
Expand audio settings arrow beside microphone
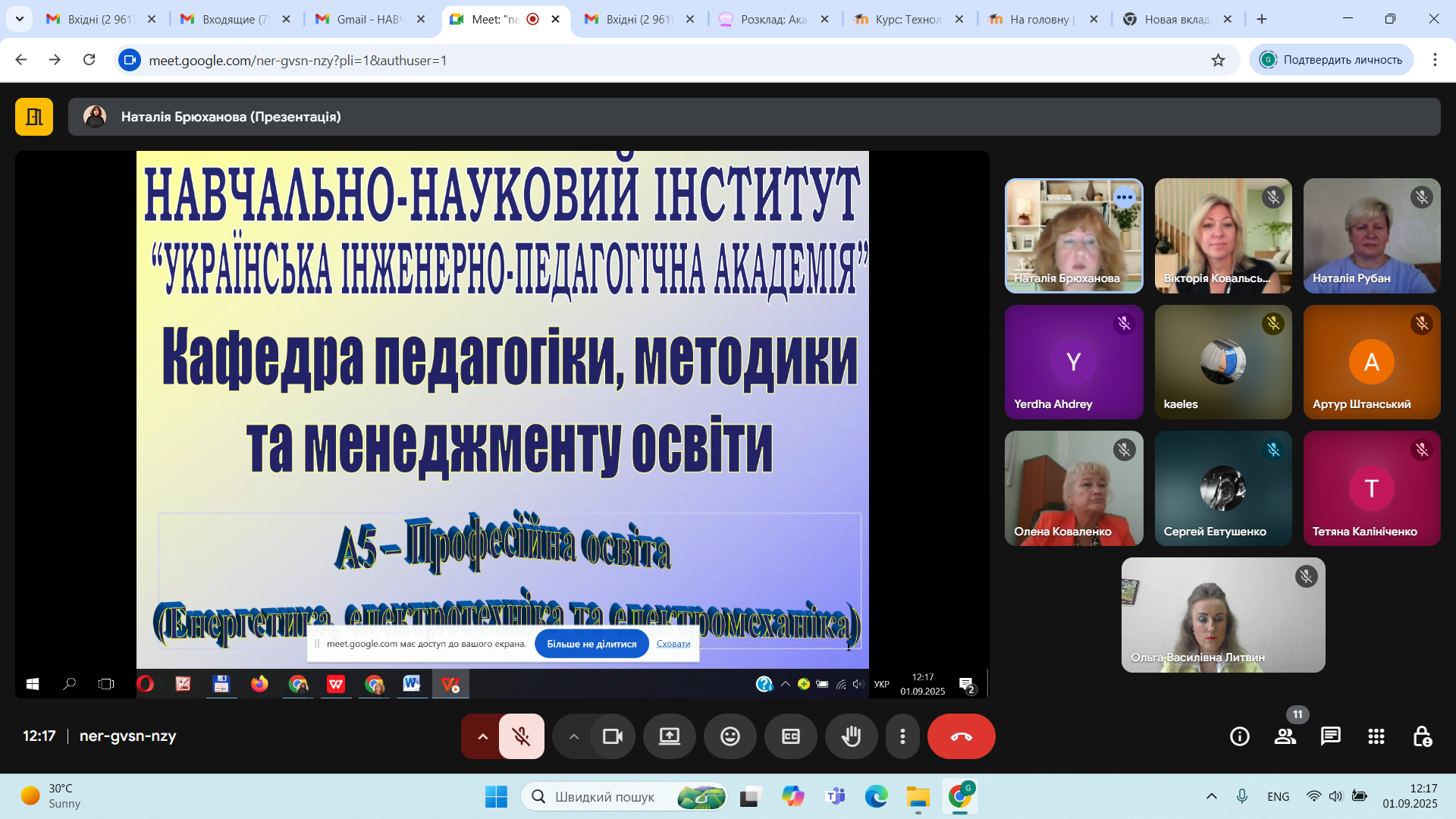click(x=482, y=736)
